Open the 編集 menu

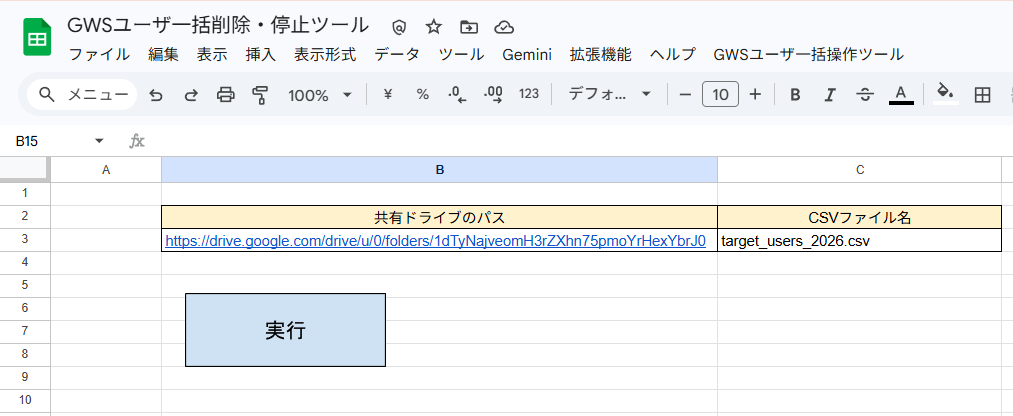(x=163, y=54)
